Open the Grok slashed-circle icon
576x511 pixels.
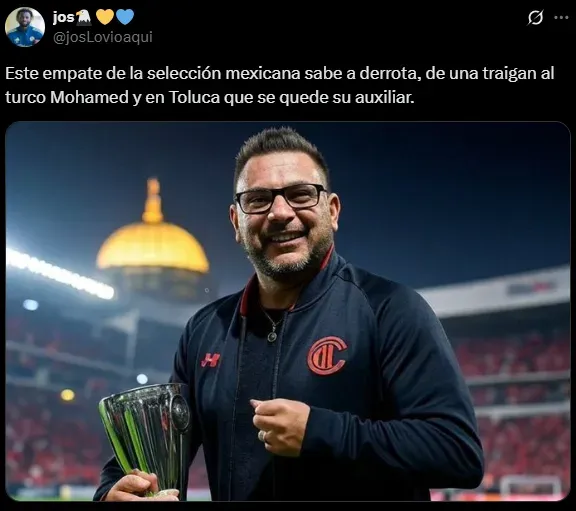point(535,17)
